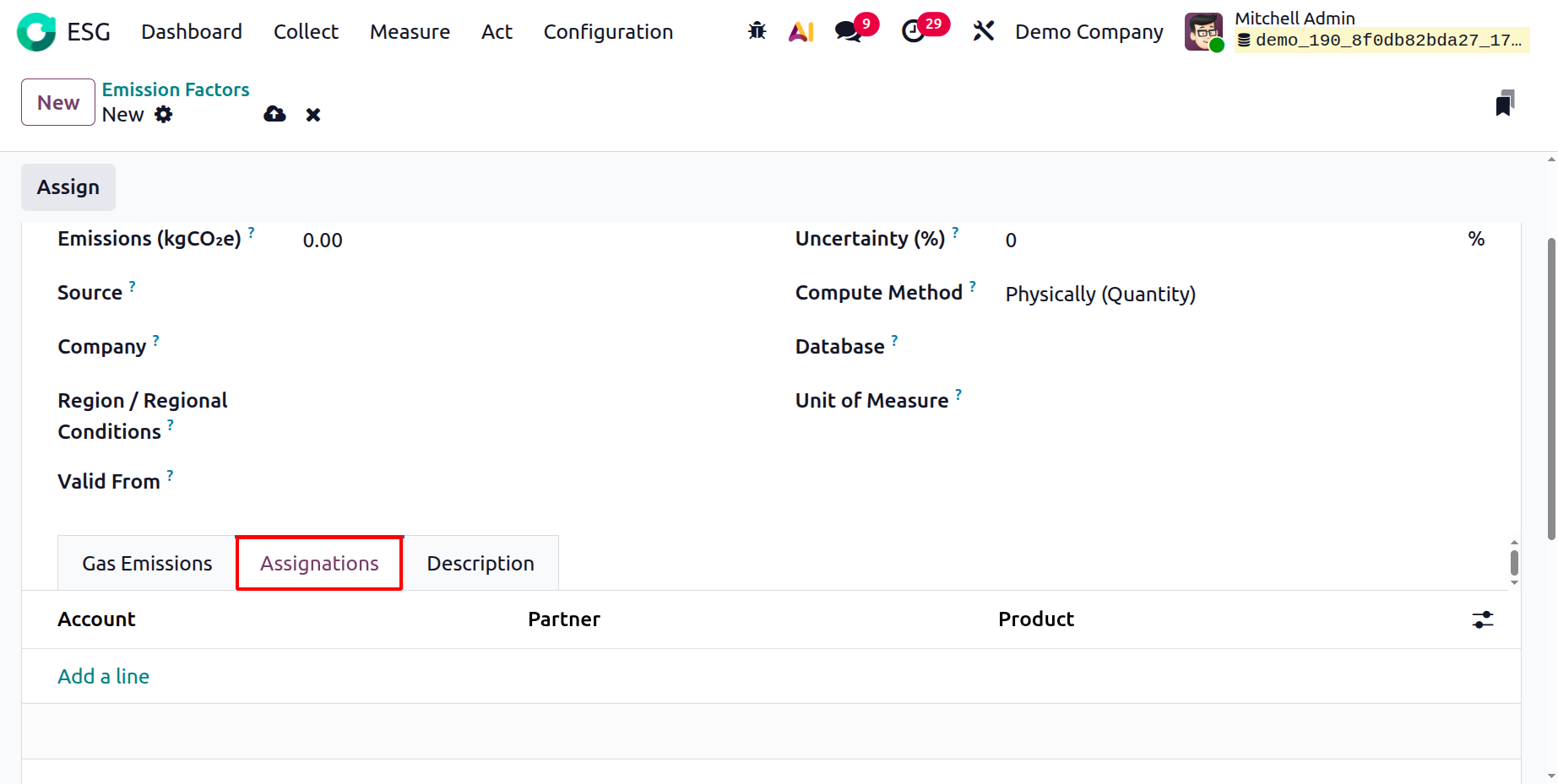Click the Assign button
This screenshot has height=784, width=1558.
click(68, 187)
